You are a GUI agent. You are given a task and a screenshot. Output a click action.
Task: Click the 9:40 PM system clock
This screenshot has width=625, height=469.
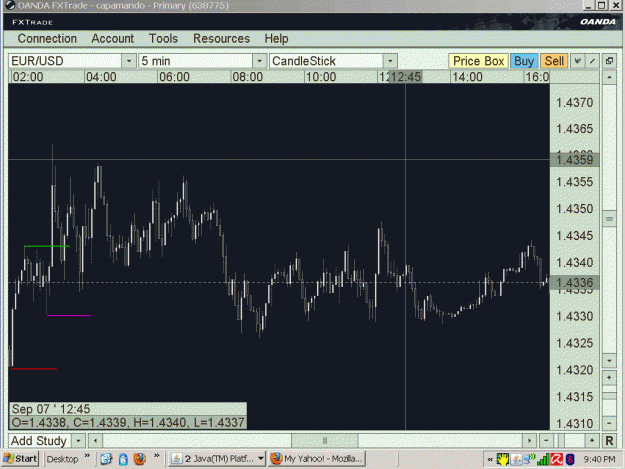coord(599,459)
